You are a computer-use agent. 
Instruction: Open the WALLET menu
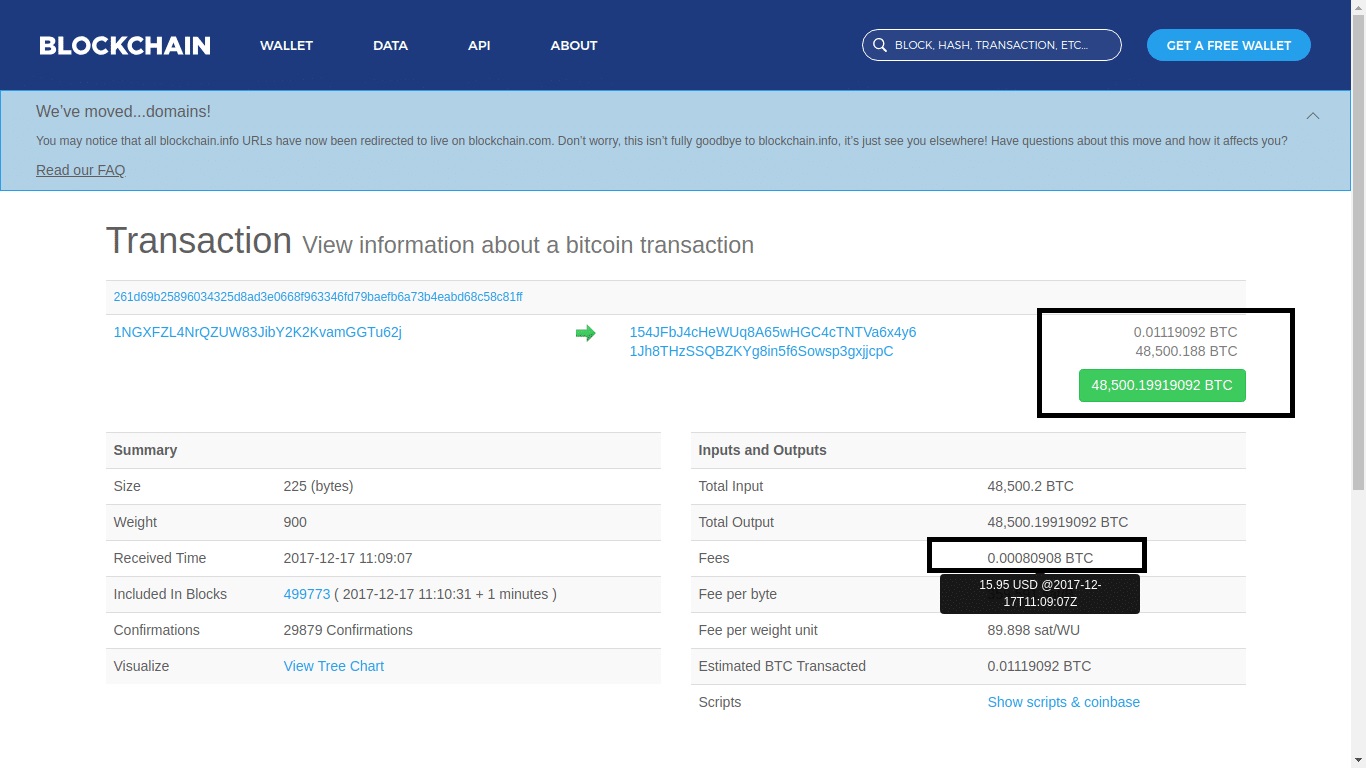(x=287, y=45)
